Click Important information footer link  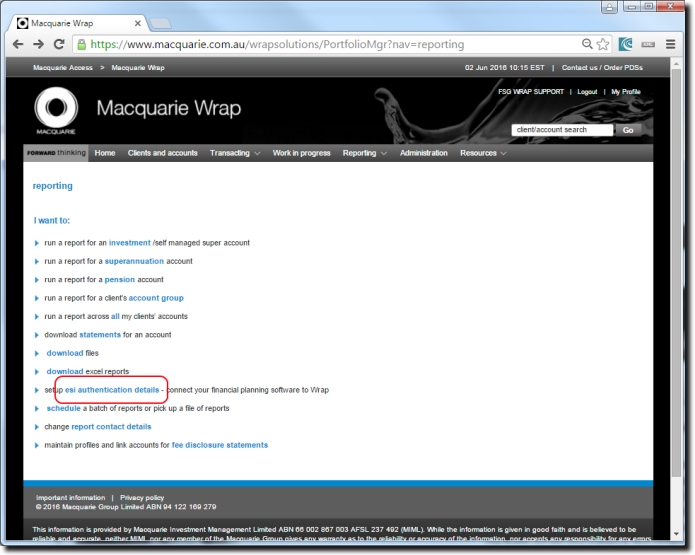click(x=70, y=498)
